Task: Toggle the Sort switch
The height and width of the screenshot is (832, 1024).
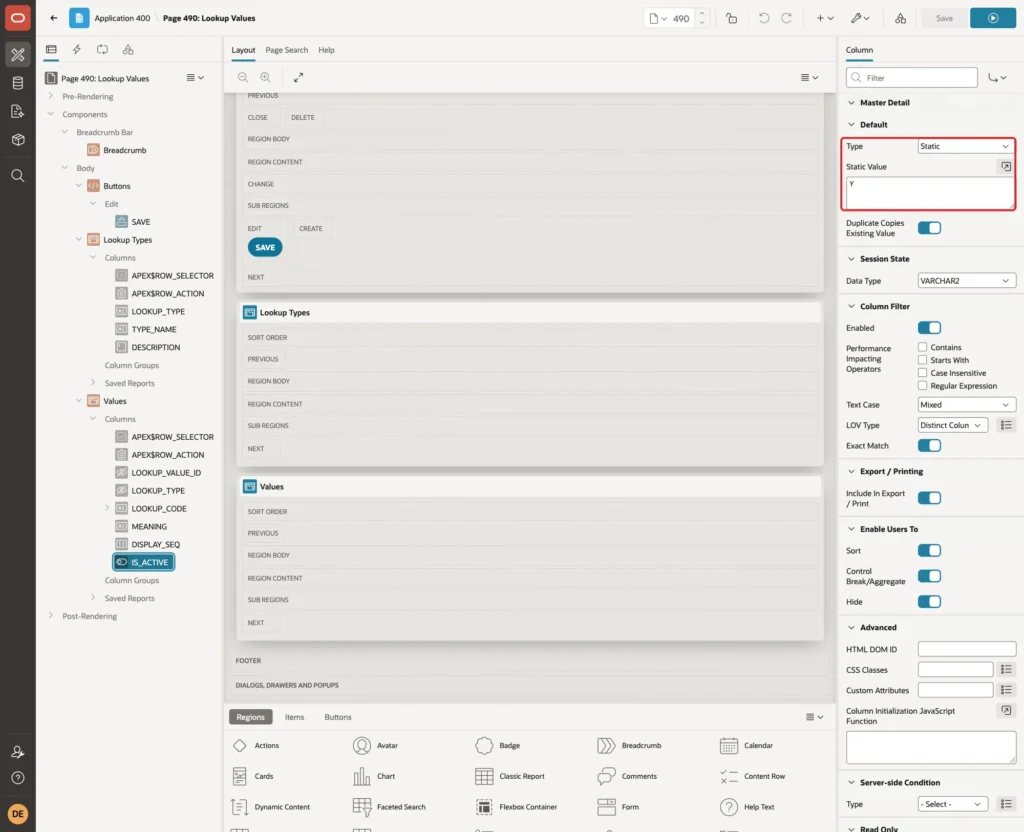Action: tap(929, 551)
